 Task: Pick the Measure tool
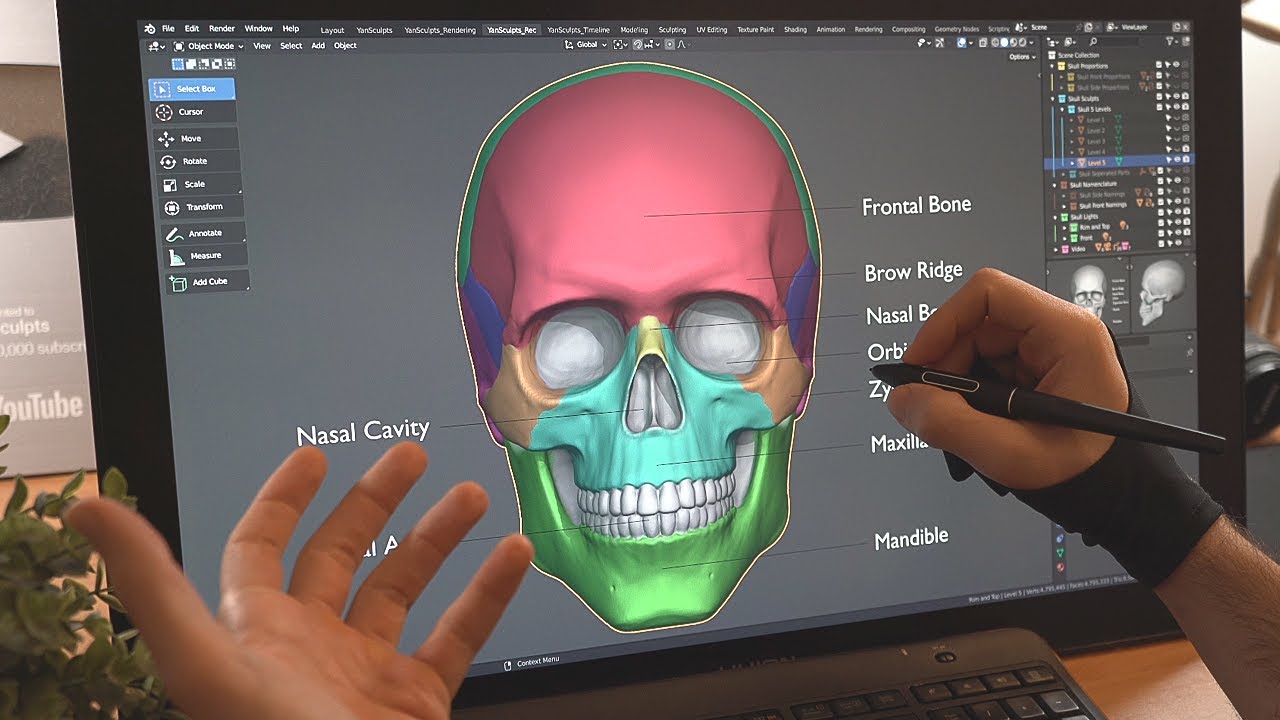[x=204, y=256]
